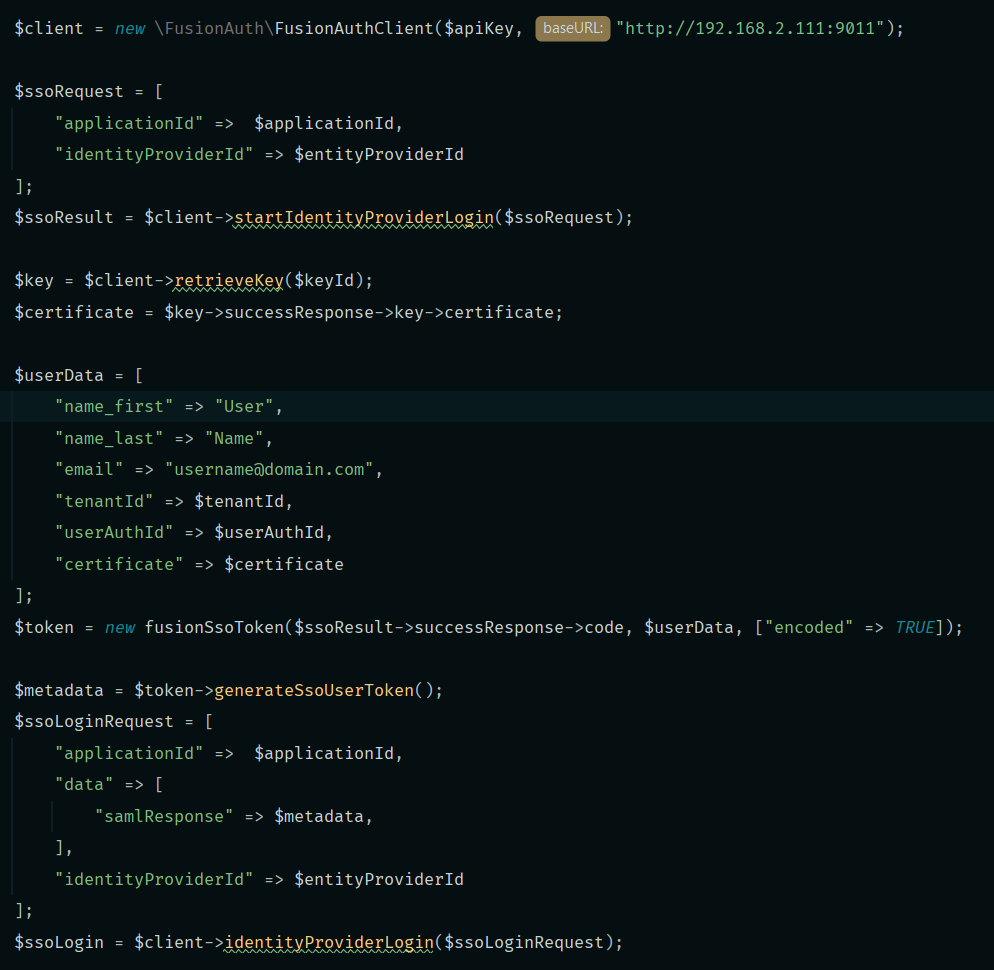Click the "data" array key
This screenshot has width=994, height=970.
pos(84,784)
